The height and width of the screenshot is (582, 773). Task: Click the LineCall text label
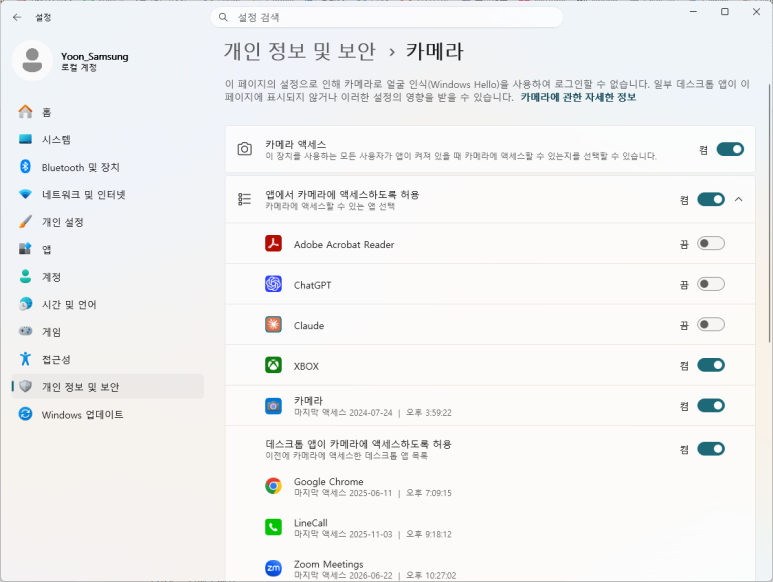coord(311,522)
